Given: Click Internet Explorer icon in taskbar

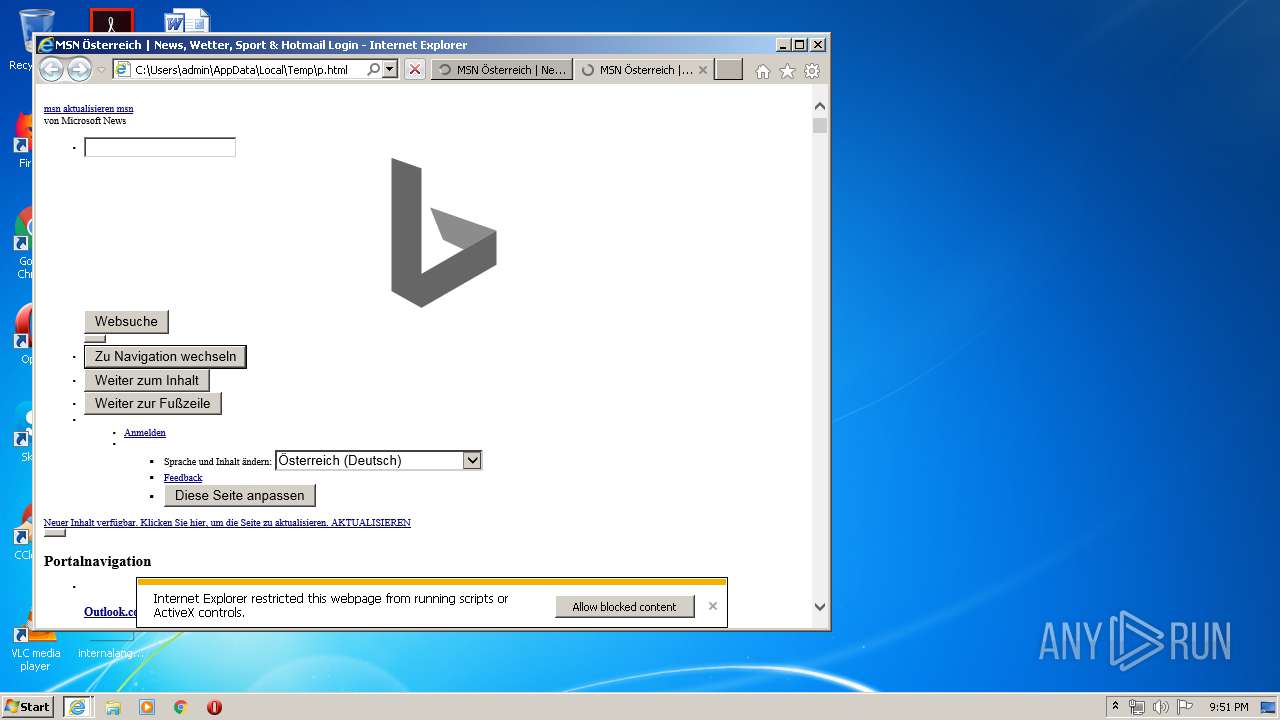Looking at the screenshot, I should [78, 707].
